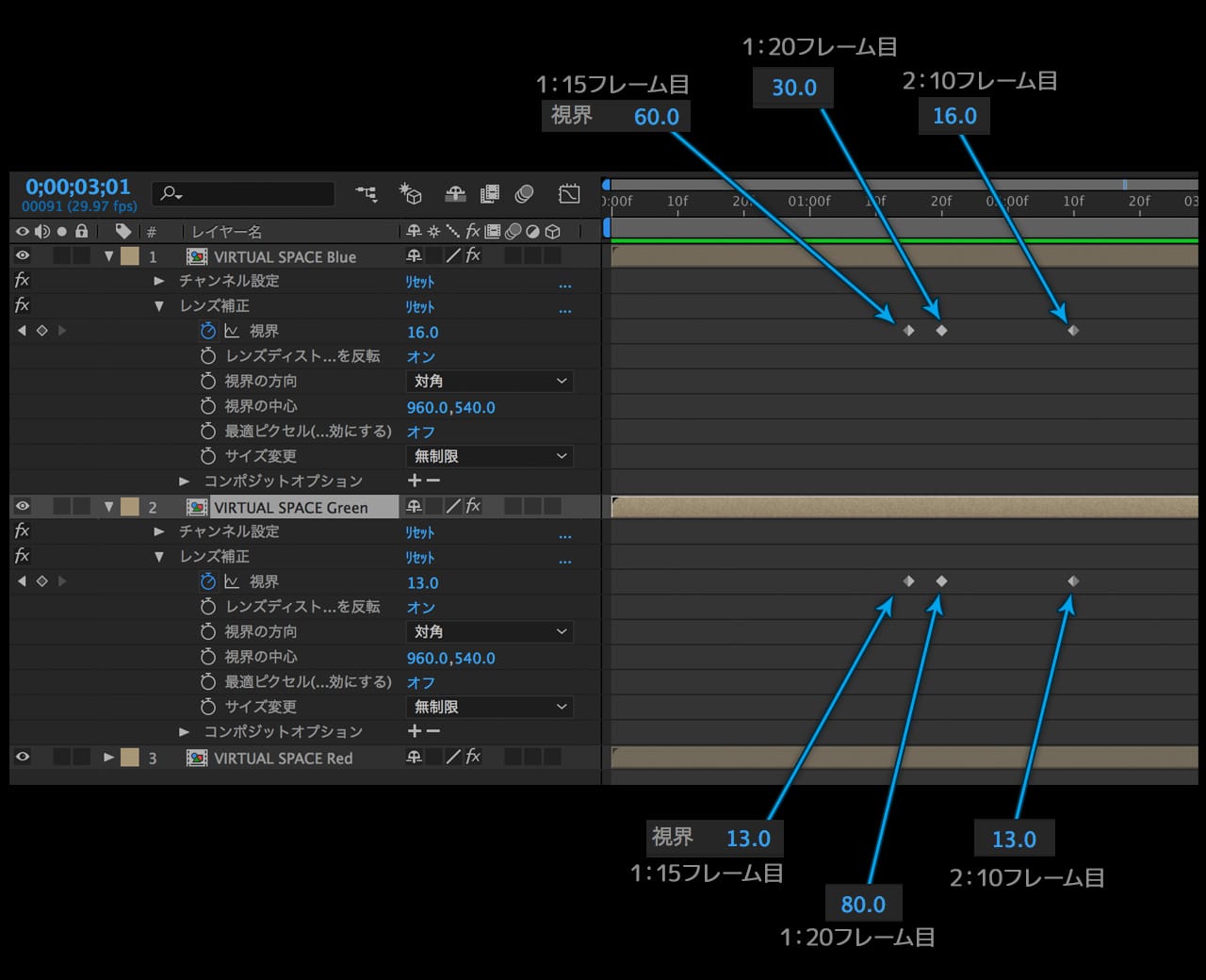Hide the VIRTUAL SPACE Blue layer
Screen dimensions: 1206x980
[23, 255]
